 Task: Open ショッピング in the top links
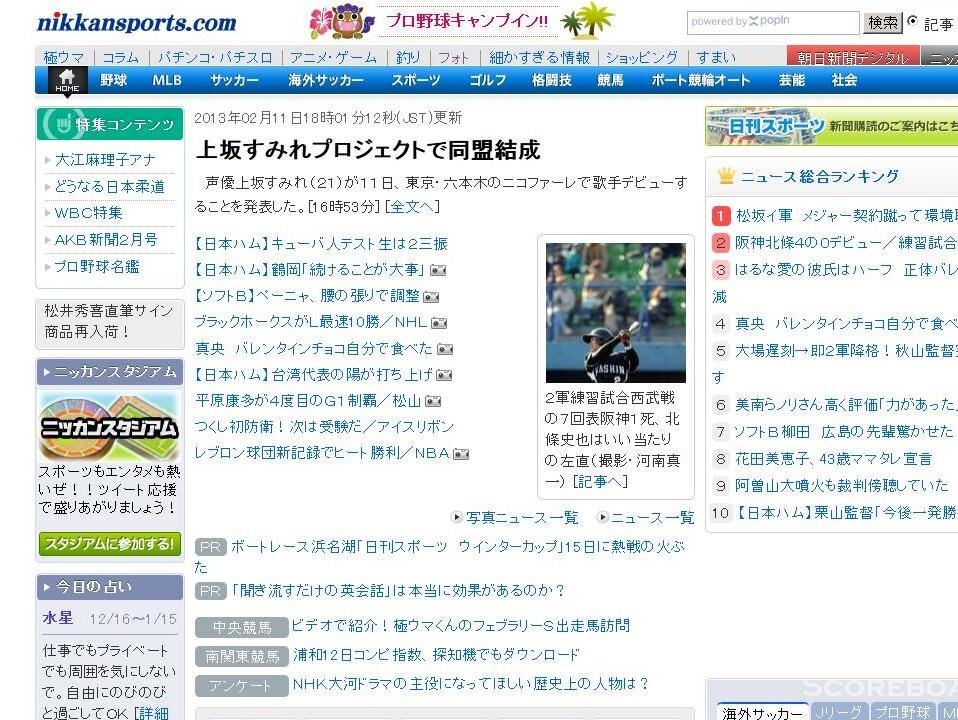tap(642, 57)
